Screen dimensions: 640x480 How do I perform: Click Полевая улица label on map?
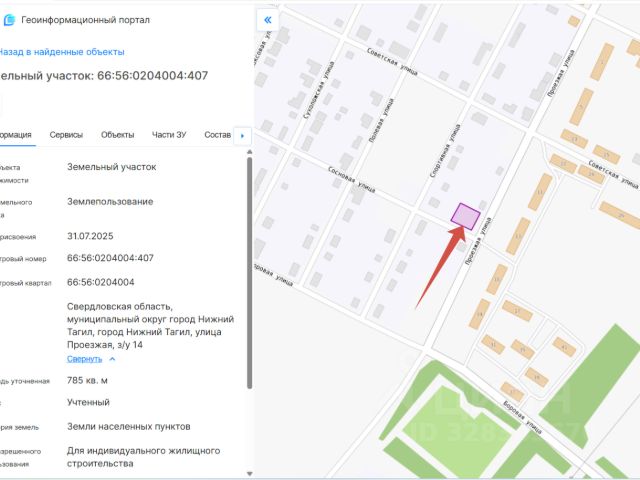pos(382,120)
